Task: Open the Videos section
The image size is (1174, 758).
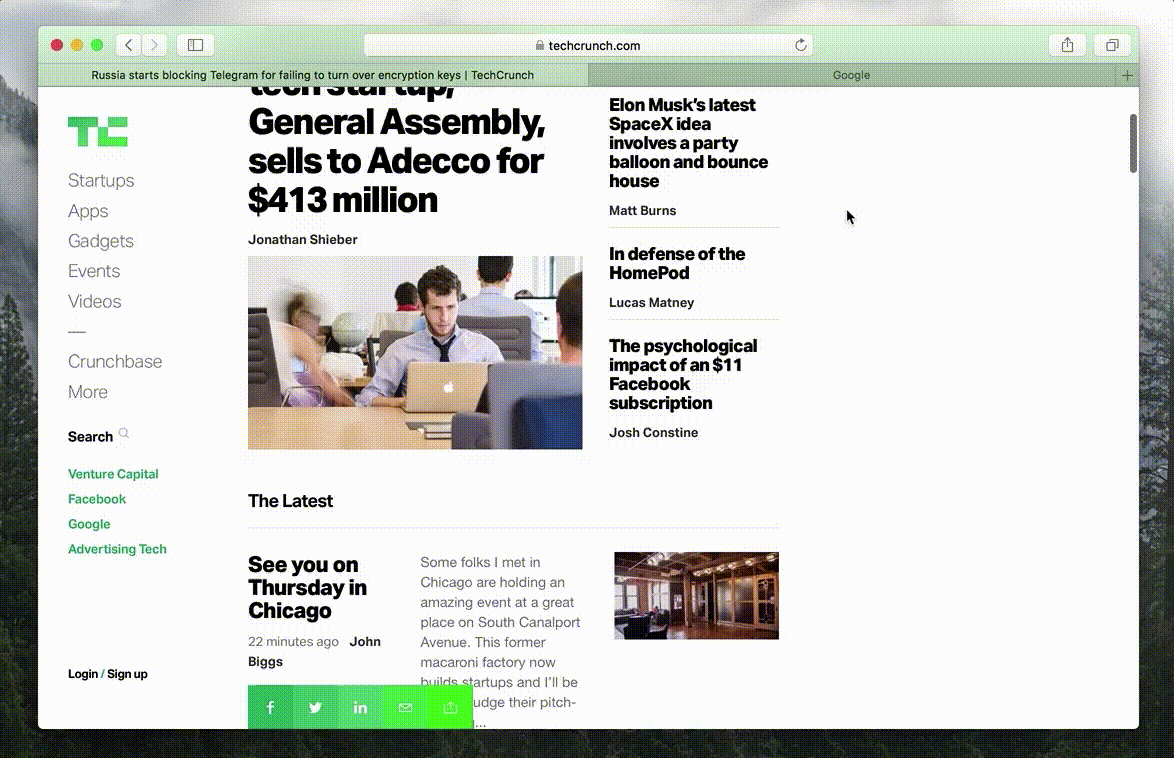Action: coord(94,301)
